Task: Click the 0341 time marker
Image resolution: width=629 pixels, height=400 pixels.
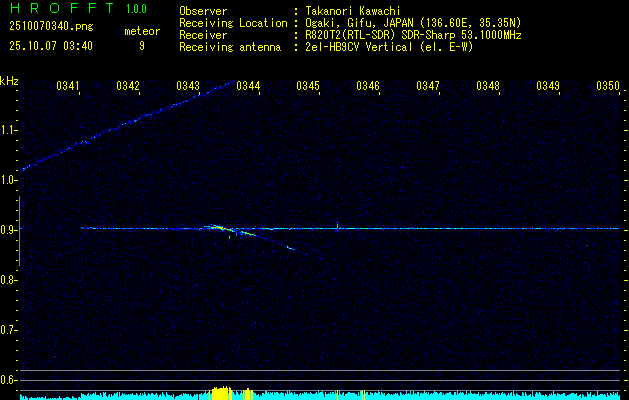Action: (68, 86)
